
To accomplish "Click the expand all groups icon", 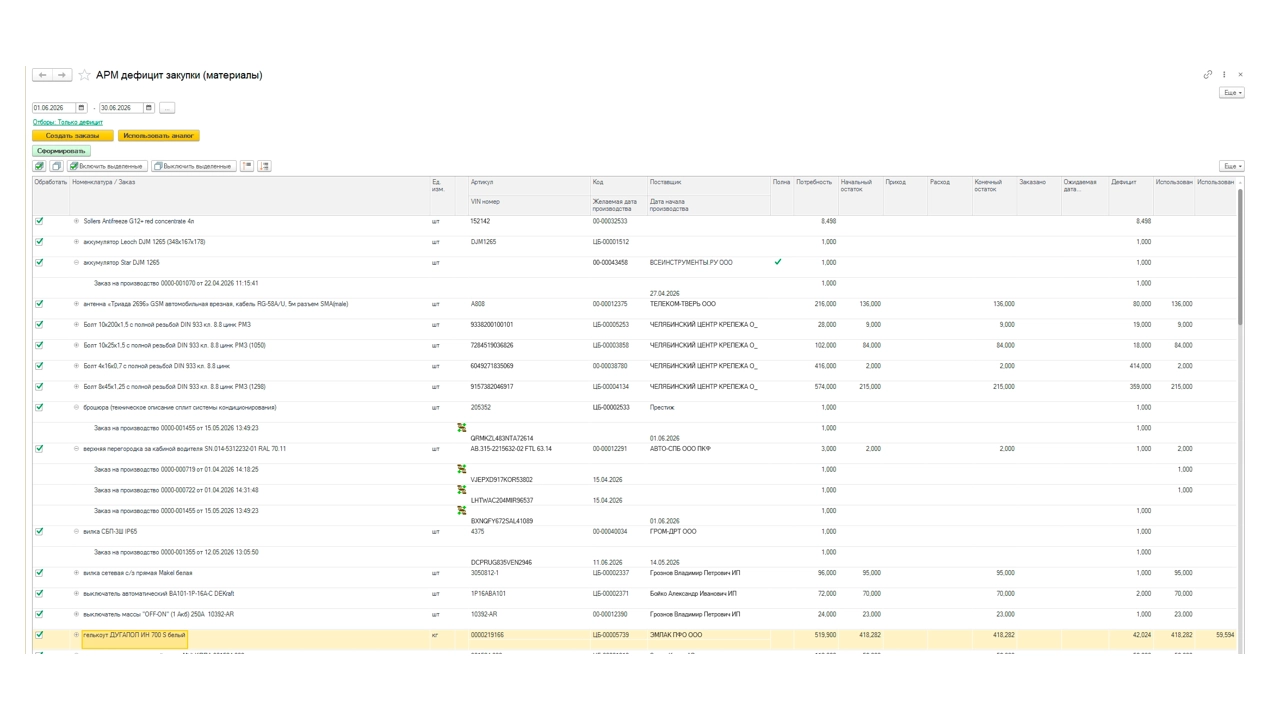I will 264,166.
